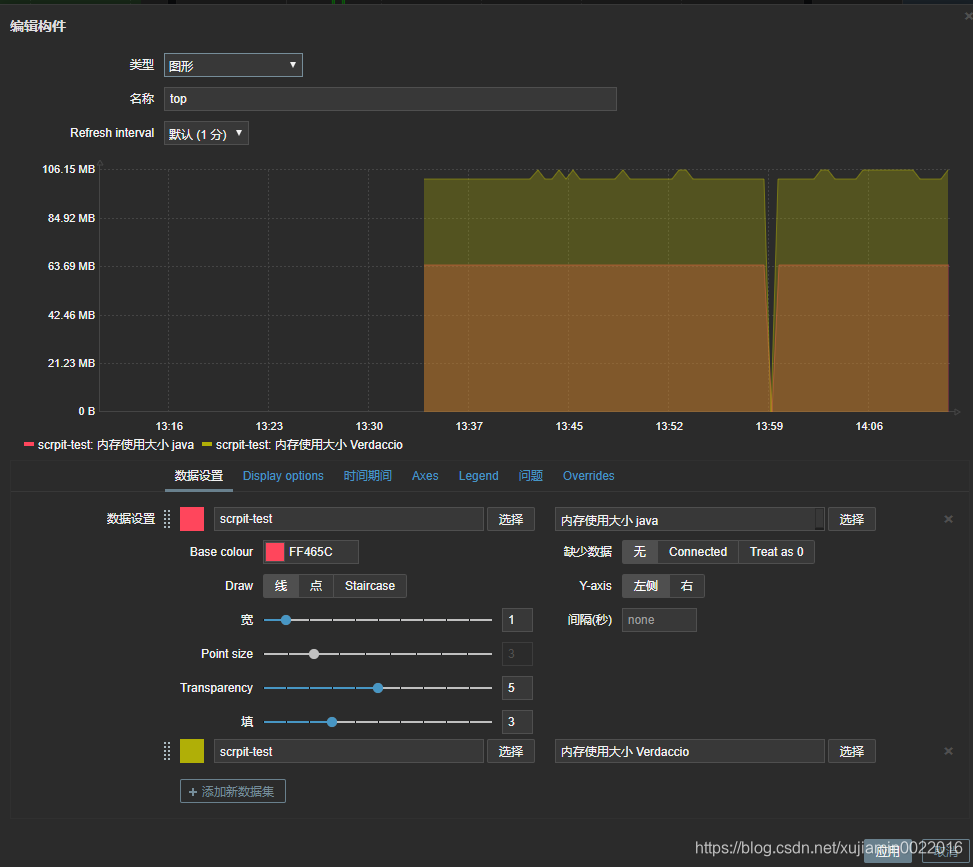Screen dimensions: 973x867
Task: Click the 内存使用大小 java item field
Action: (x=689, y=519)
